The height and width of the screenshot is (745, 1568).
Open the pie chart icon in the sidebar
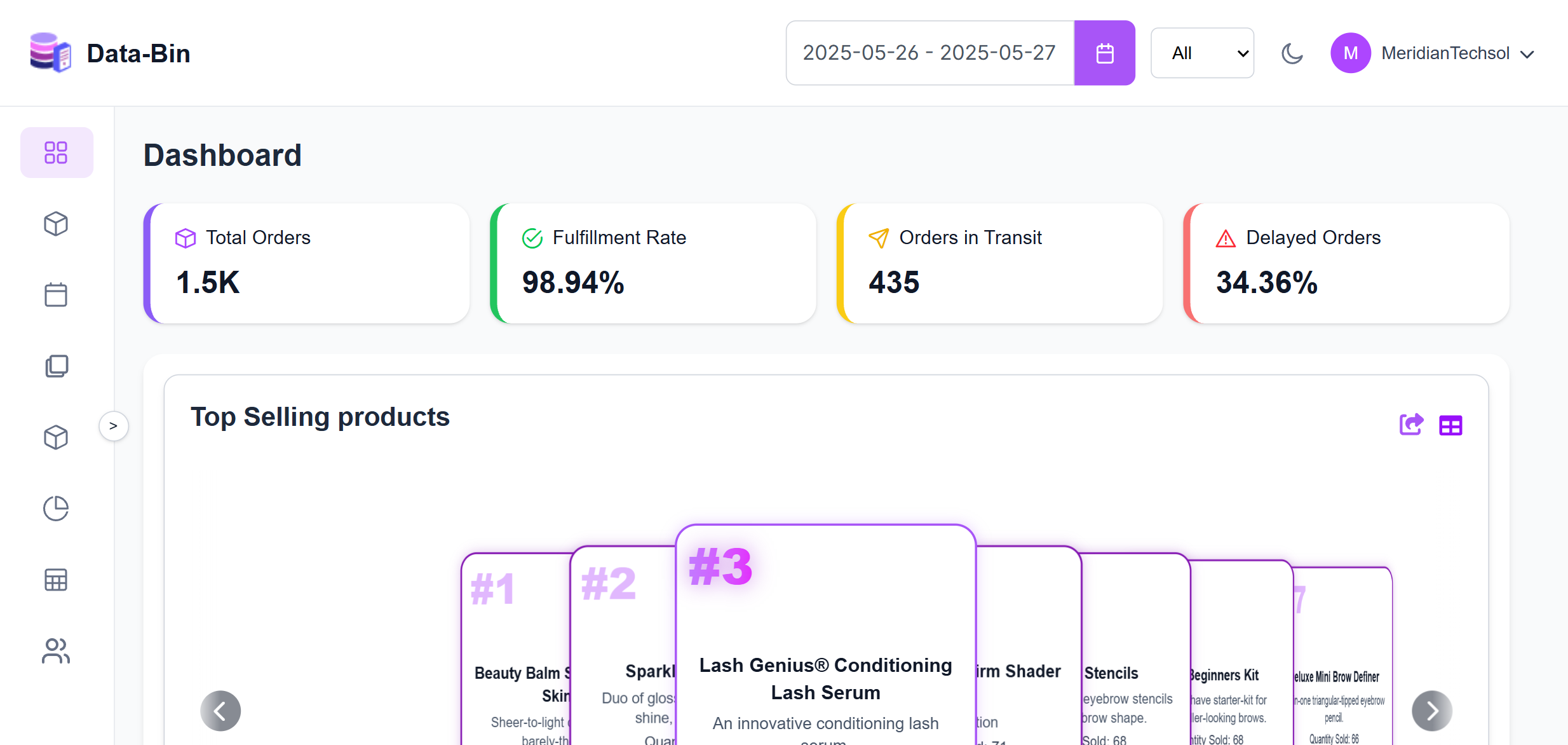click(x=56, y=509)
